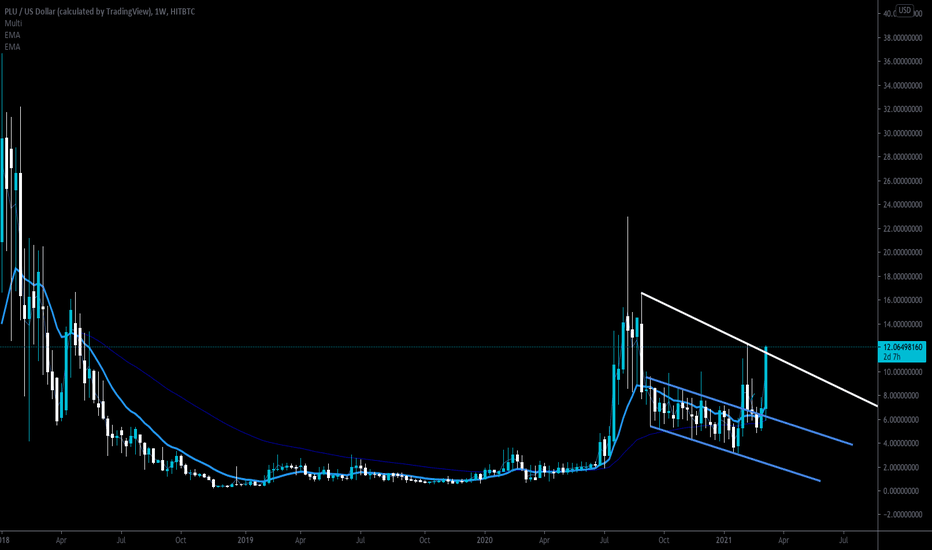Click the current price label 12.06498160
Screen dimensions: 932x550
(902, 347)
